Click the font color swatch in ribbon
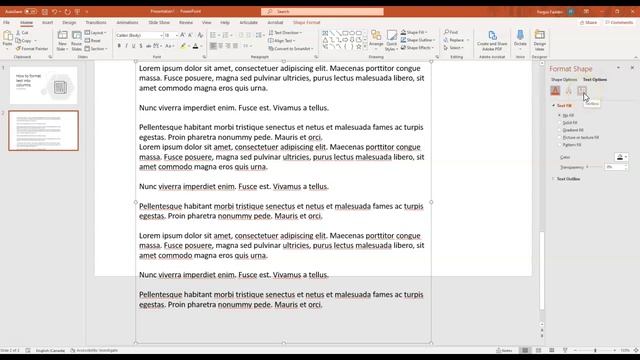 196,46
